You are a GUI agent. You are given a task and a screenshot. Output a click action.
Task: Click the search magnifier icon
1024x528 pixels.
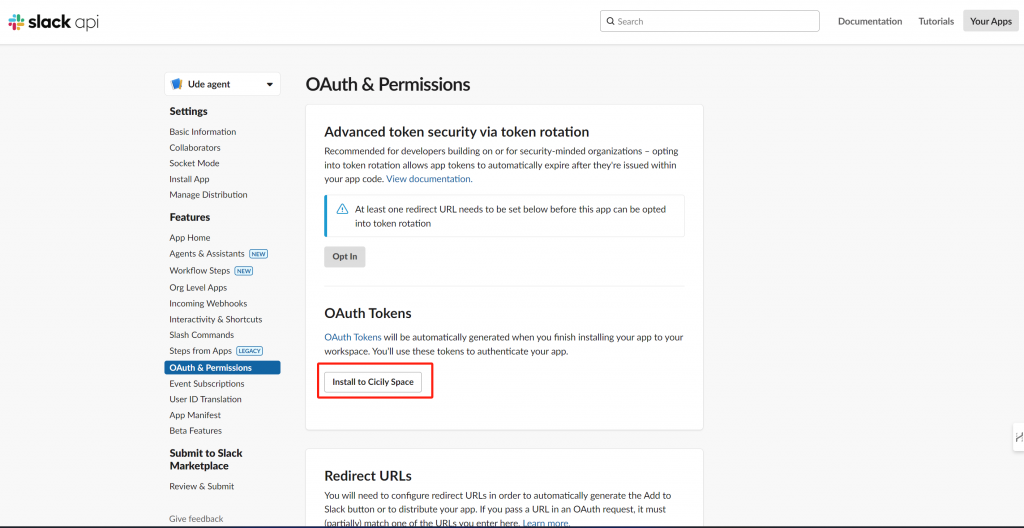(x=610, y=22)
